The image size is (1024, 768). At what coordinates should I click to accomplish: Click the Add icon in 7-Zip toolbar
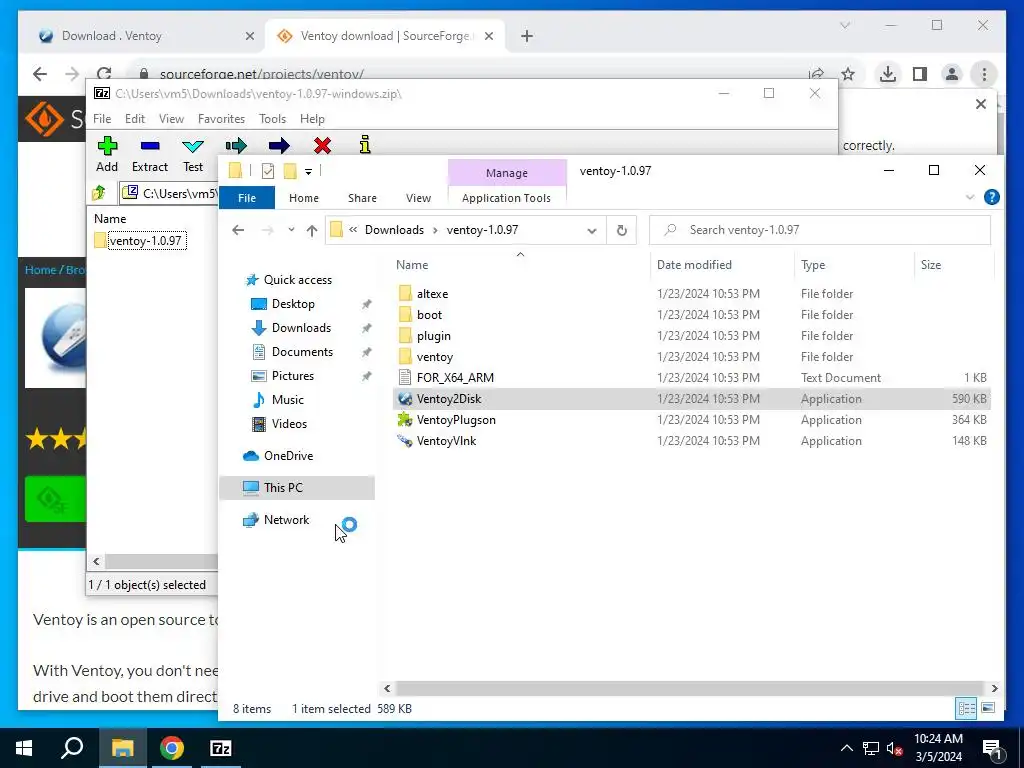(x=107, y=145)
